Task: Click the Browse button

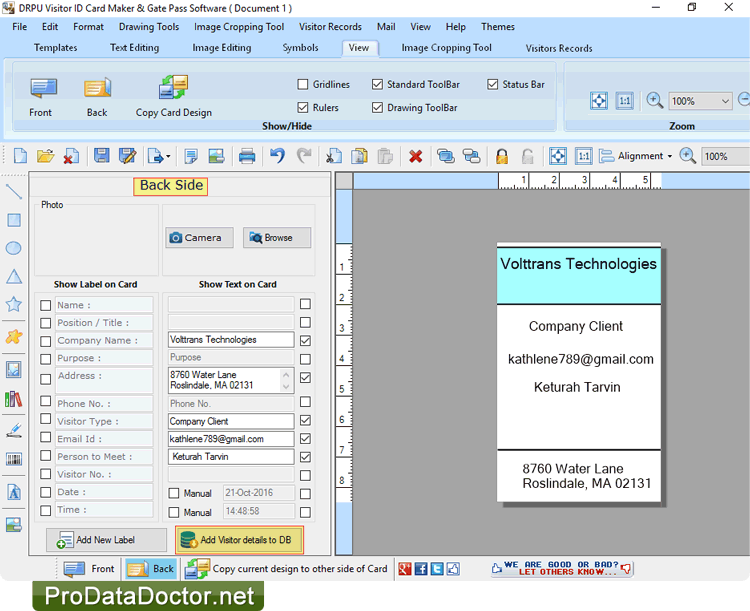Action: (277, 237)
